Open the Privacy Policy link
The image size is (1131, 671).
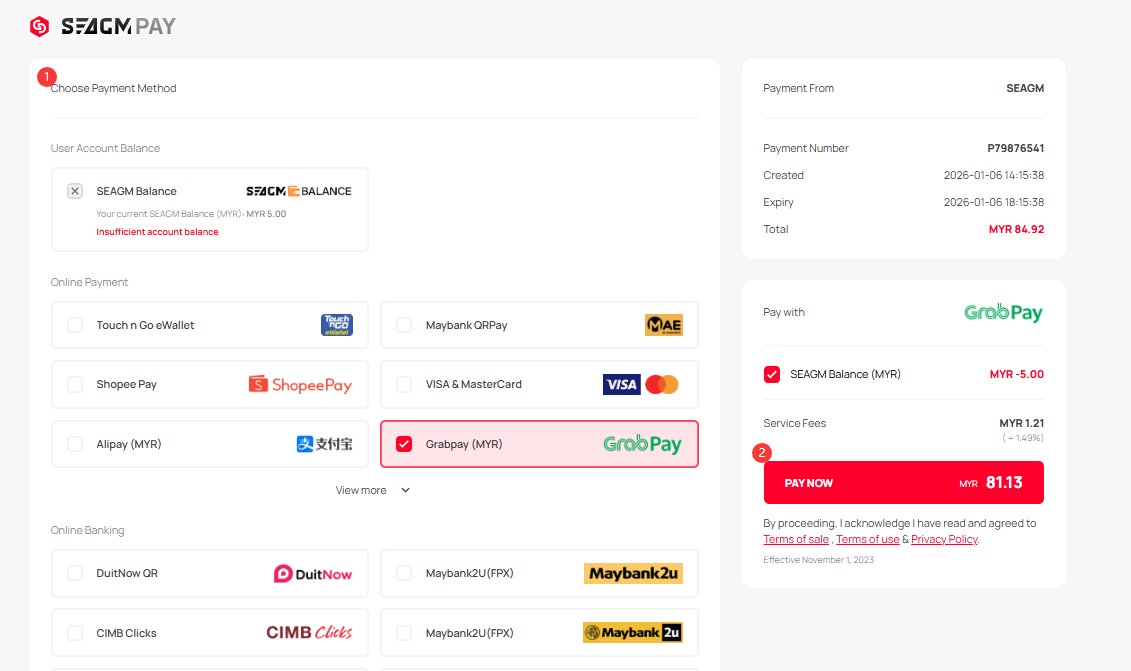click(943, 540)
